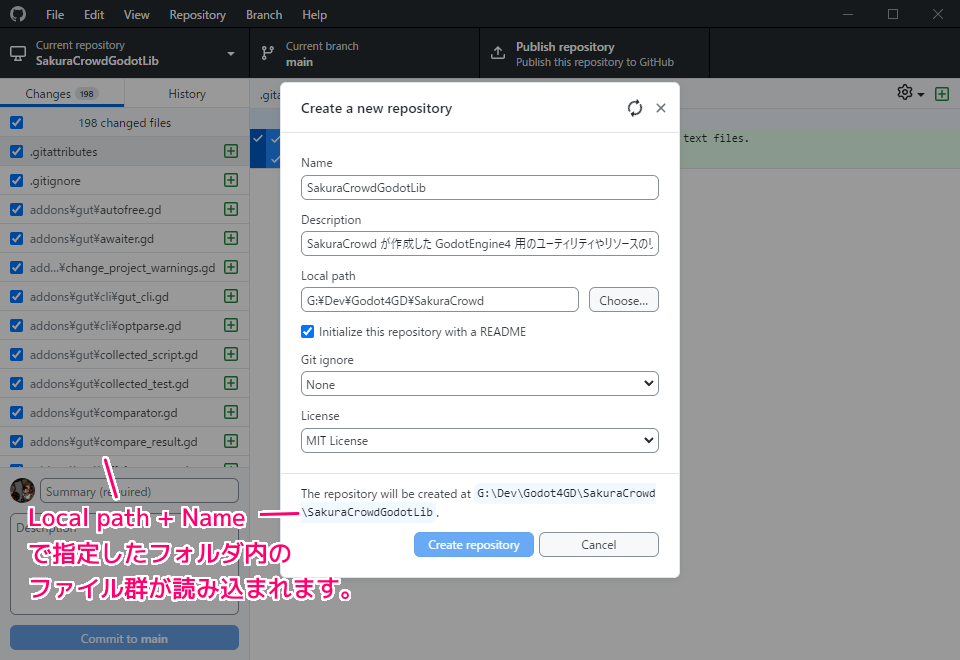Viewport: 960px width, 660px height.
Task: Select the addons gut compare_result.gd file row
Action: [124, 441]
